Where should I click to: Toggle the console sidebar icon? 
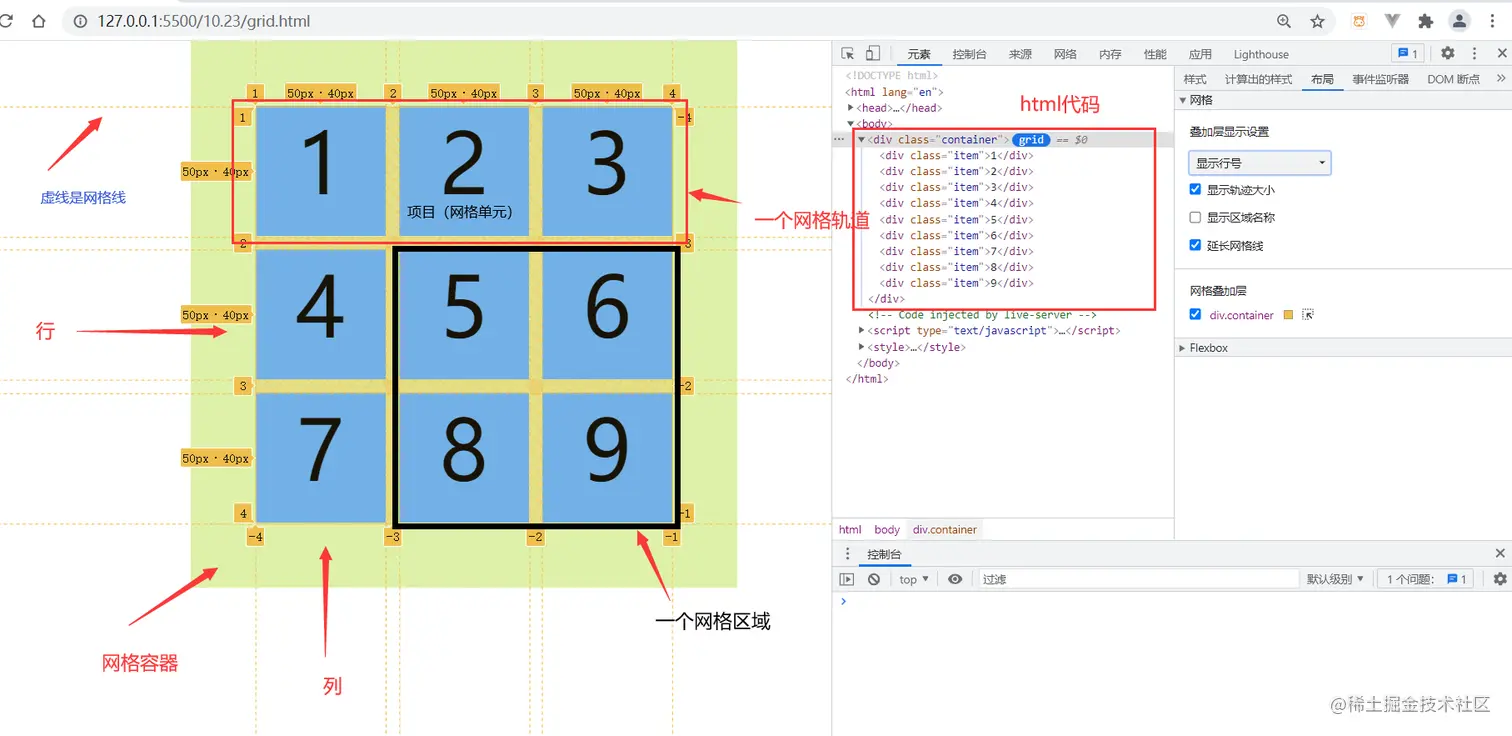point(847,579)
